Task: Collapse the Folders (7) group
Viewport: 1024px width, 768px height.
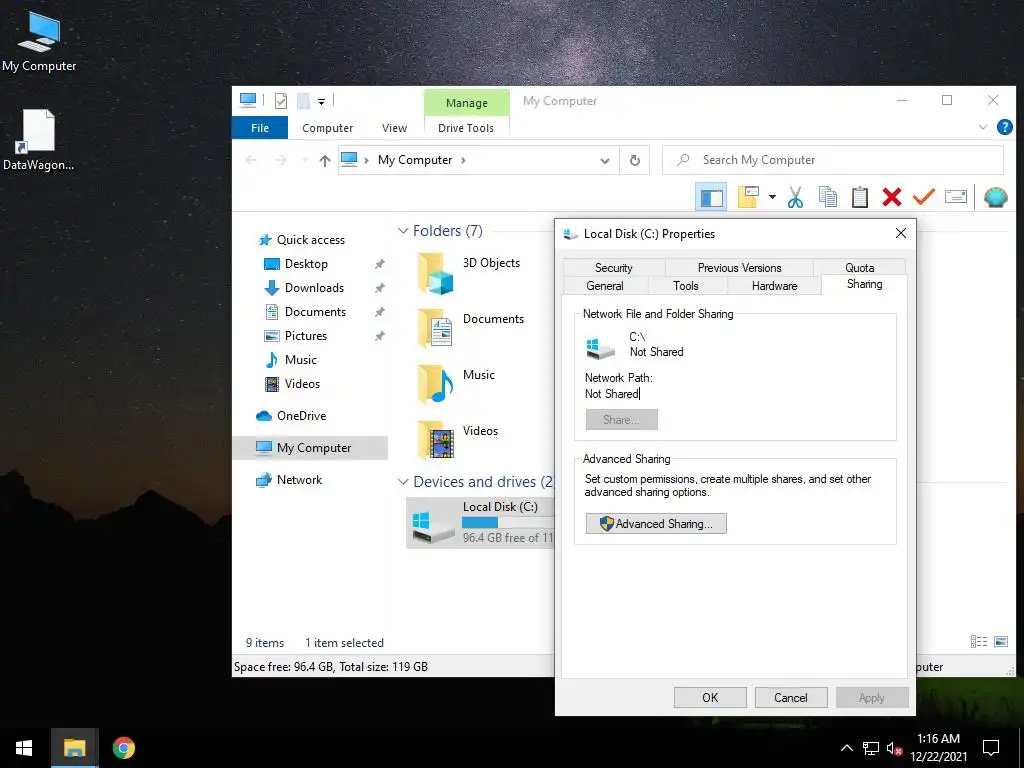Action: [x=403, y=231]
